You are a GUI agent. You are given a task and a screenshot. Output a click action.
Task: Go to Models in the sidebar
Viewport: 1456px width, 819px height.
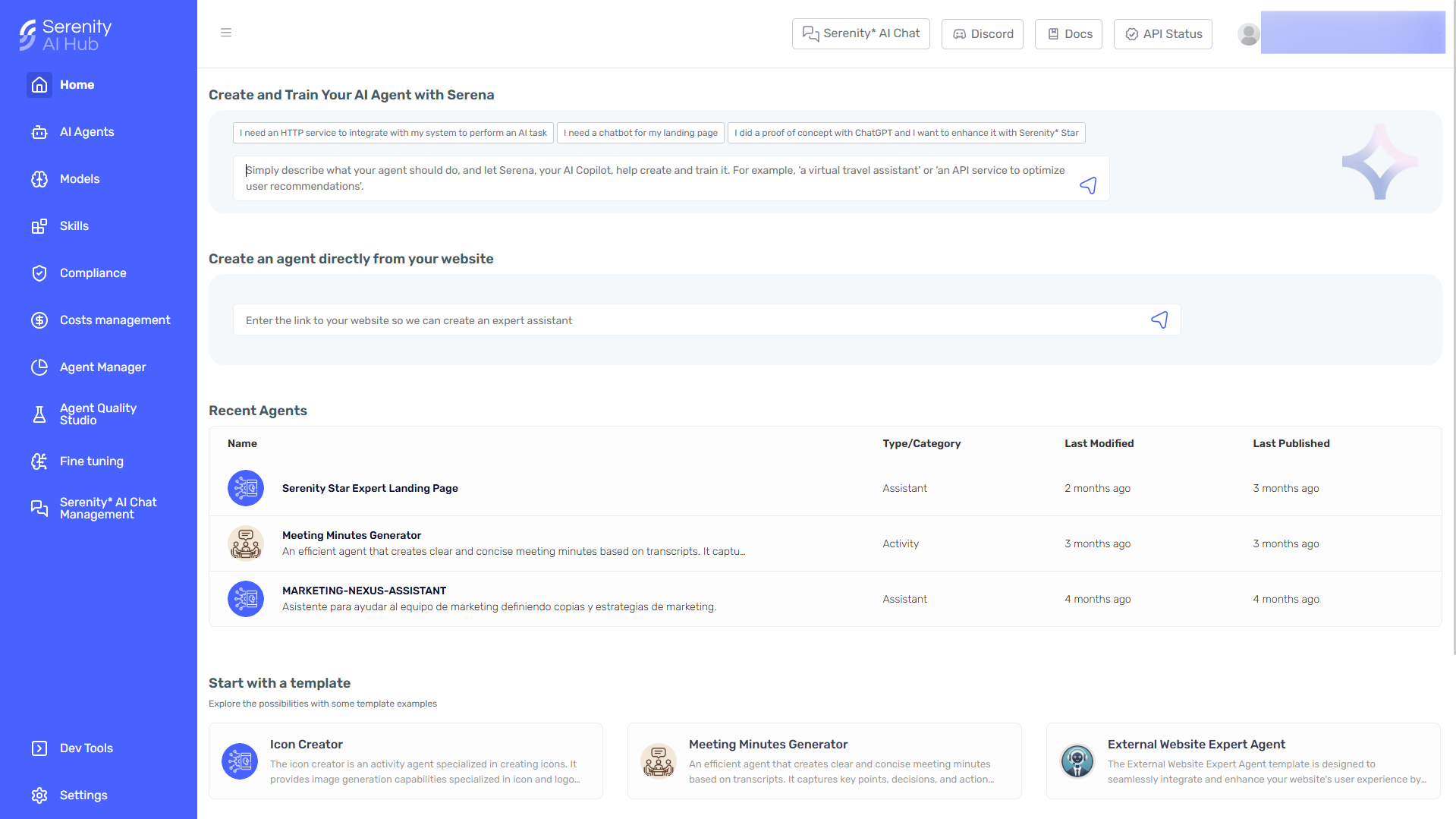tap(80, 179)
